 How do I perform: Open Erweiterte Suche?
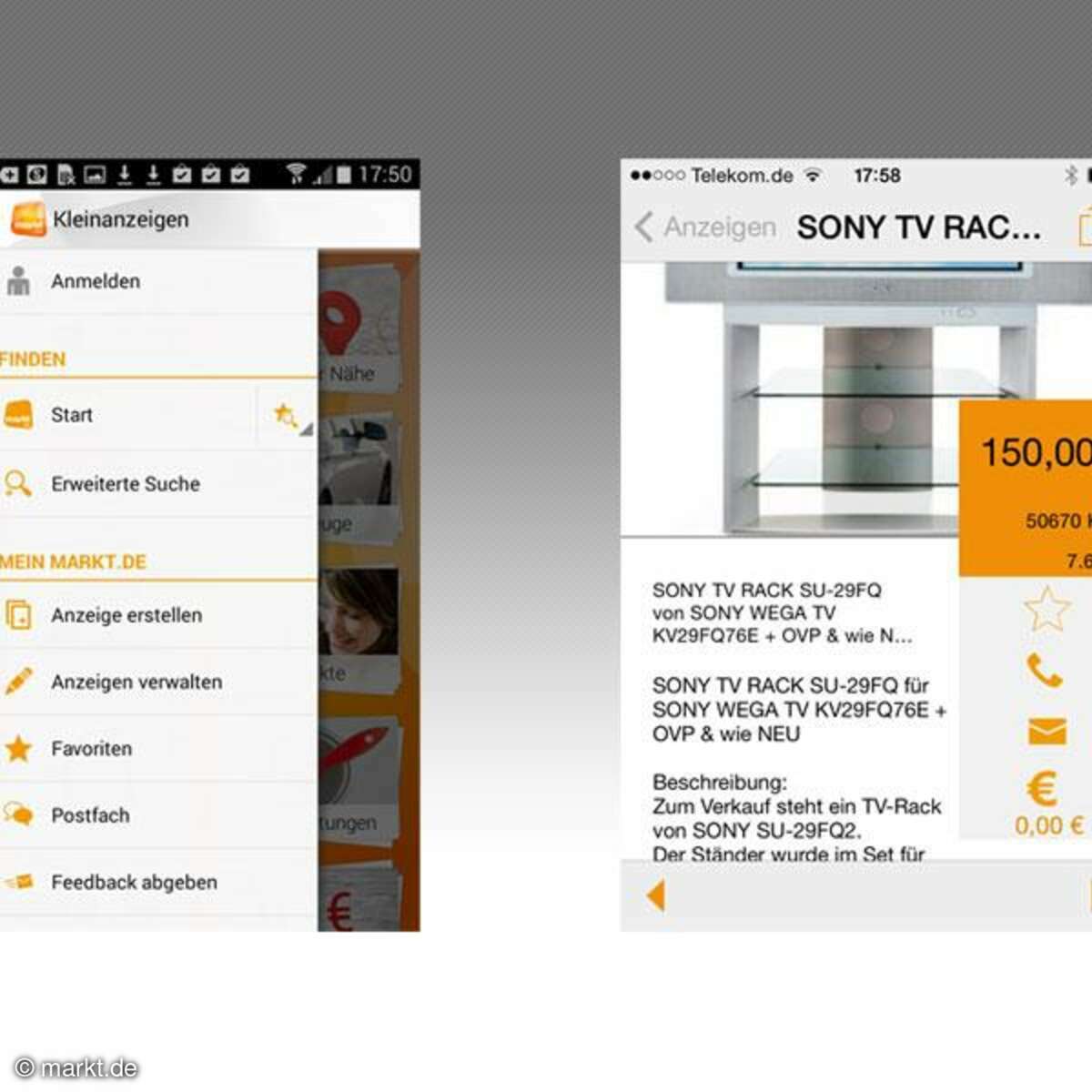click(x=125, y=484)
